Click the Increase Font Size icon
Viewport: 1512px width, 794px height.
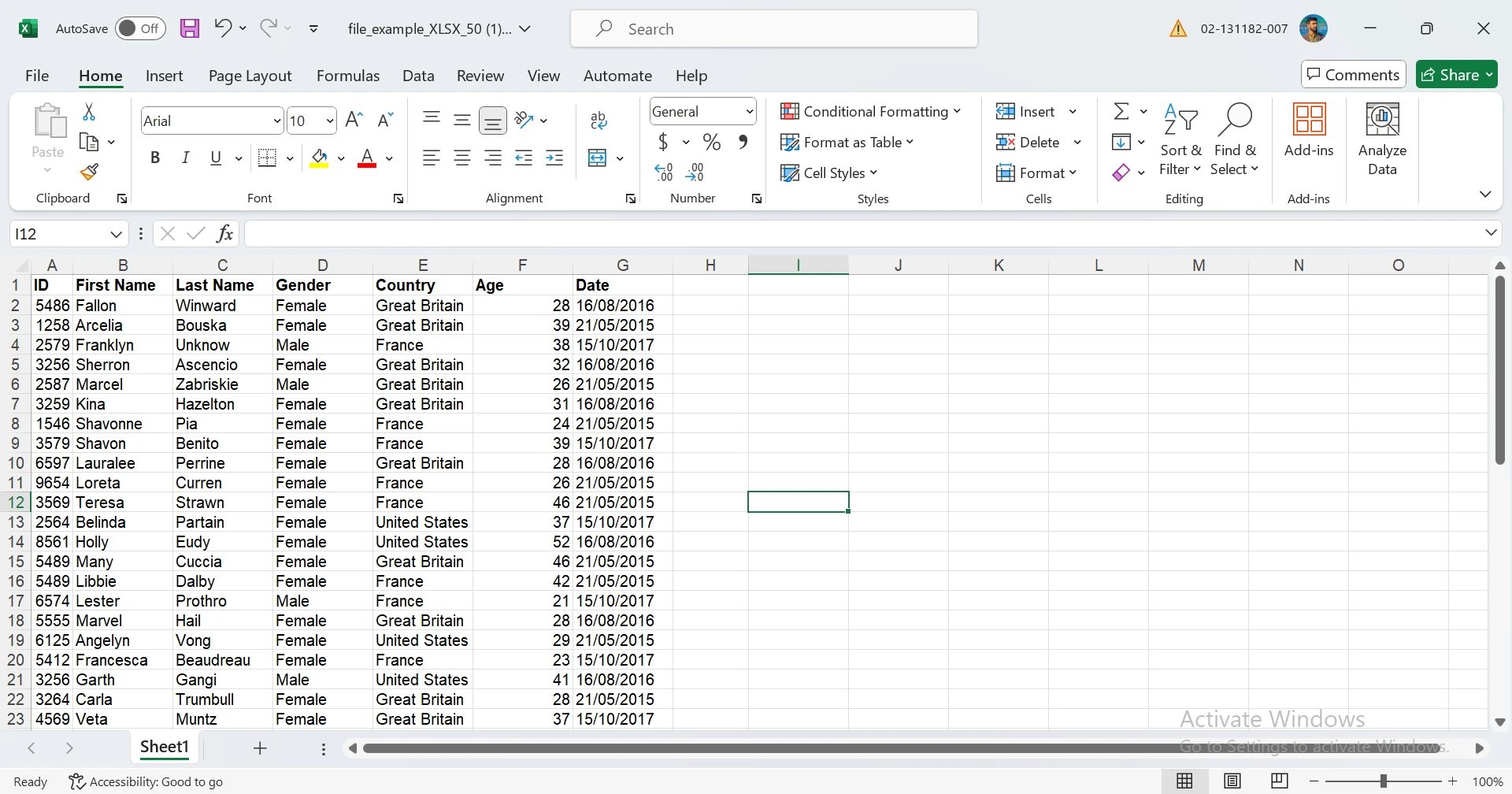[x=354, y=120]
